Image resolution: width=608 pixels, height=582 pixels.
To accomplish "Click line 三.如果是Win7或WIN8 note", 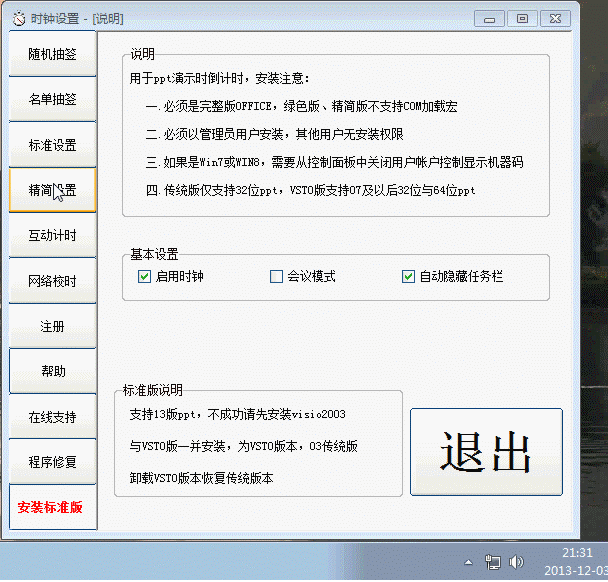I will [335, 162].
